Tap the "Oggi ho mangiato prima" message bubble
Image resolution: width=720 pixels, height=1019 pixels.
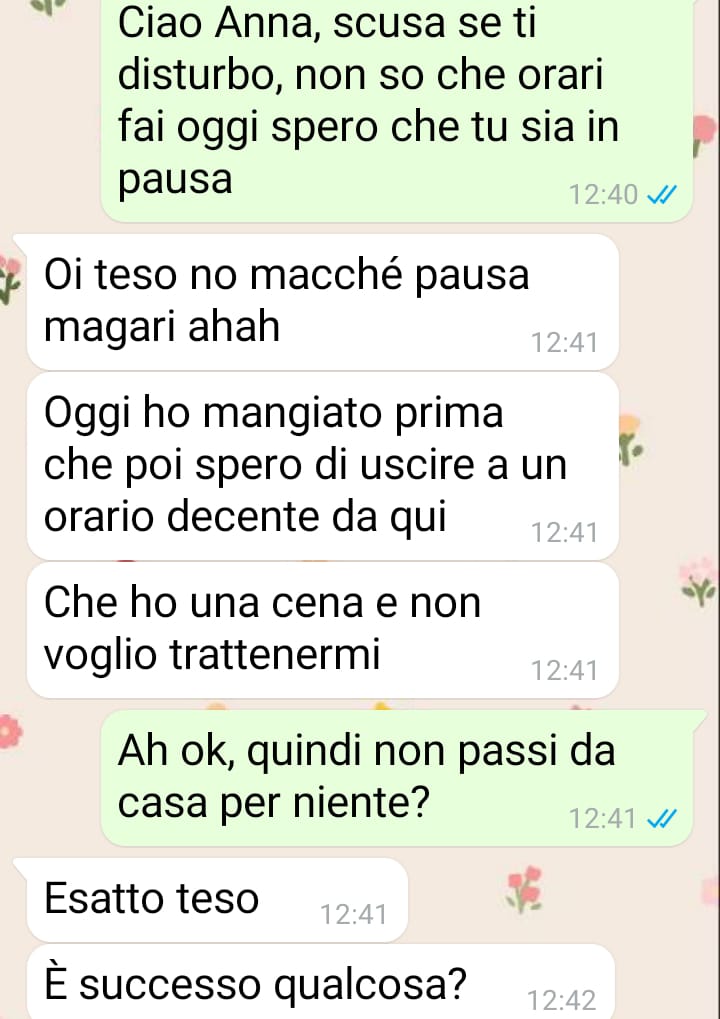point(322,466)
